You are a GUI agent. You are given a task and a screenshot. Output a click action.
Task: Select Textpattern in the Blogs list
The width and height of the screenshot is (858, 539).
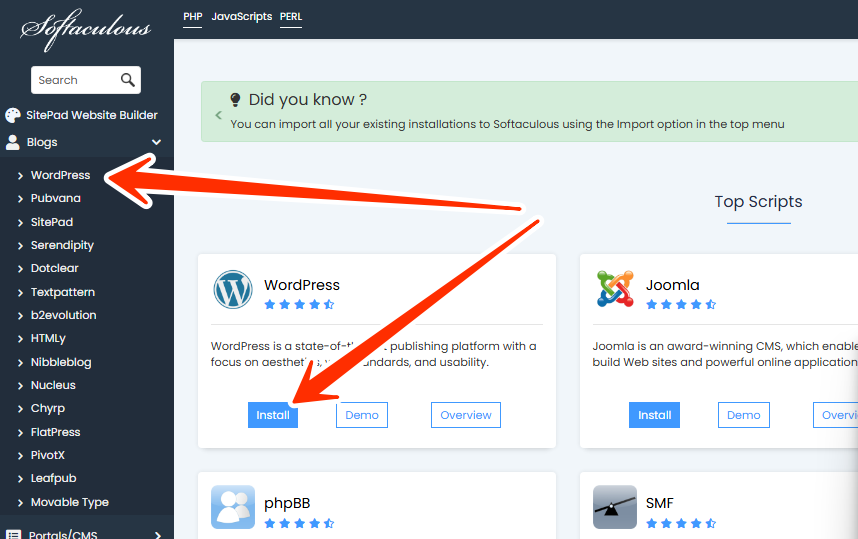[63, 292]
